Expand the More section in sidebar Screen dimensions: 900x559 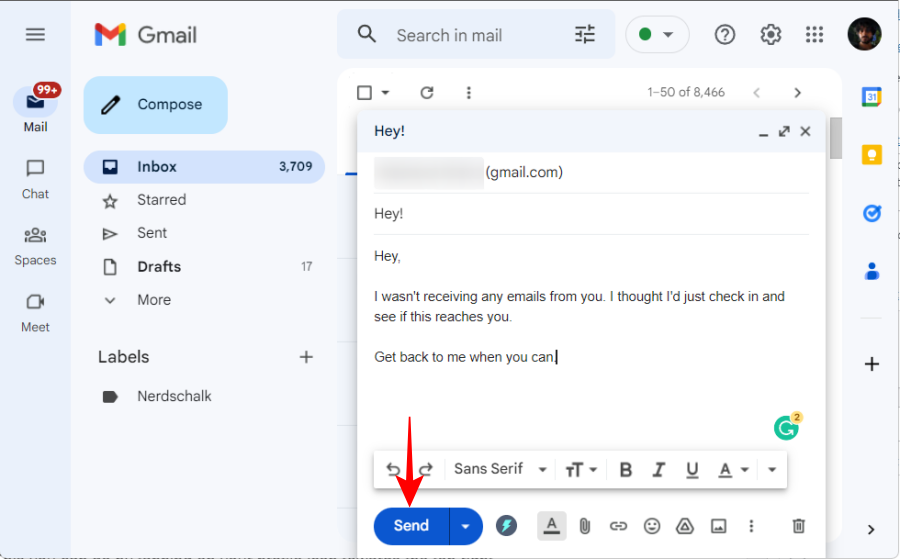(x=154, y=300)
